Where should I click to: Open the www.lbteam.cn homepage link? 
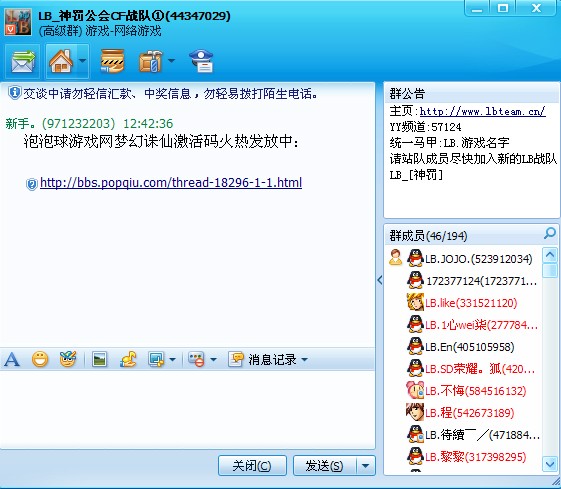[x=482, y=111]
